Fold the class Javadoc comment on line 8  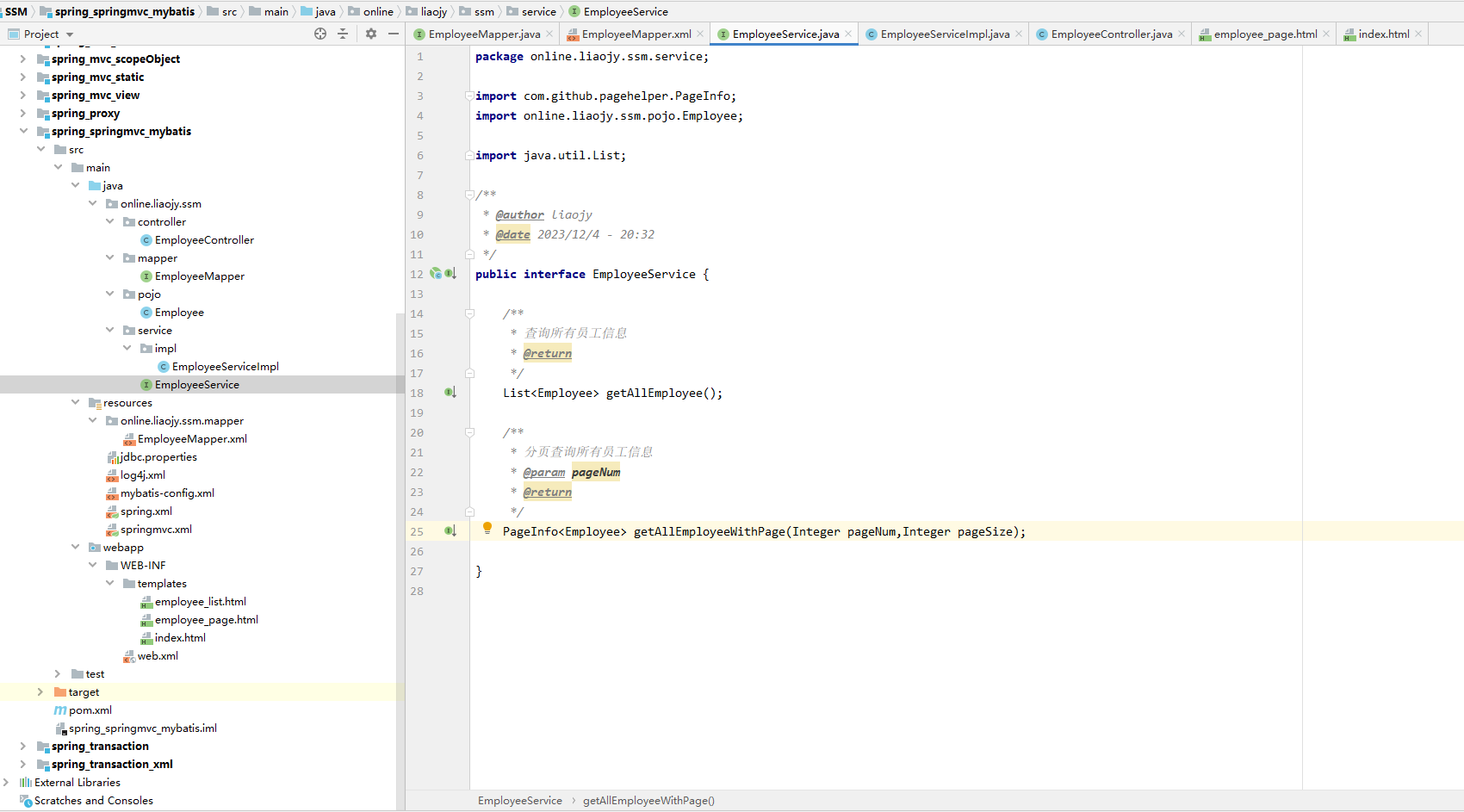469,195
